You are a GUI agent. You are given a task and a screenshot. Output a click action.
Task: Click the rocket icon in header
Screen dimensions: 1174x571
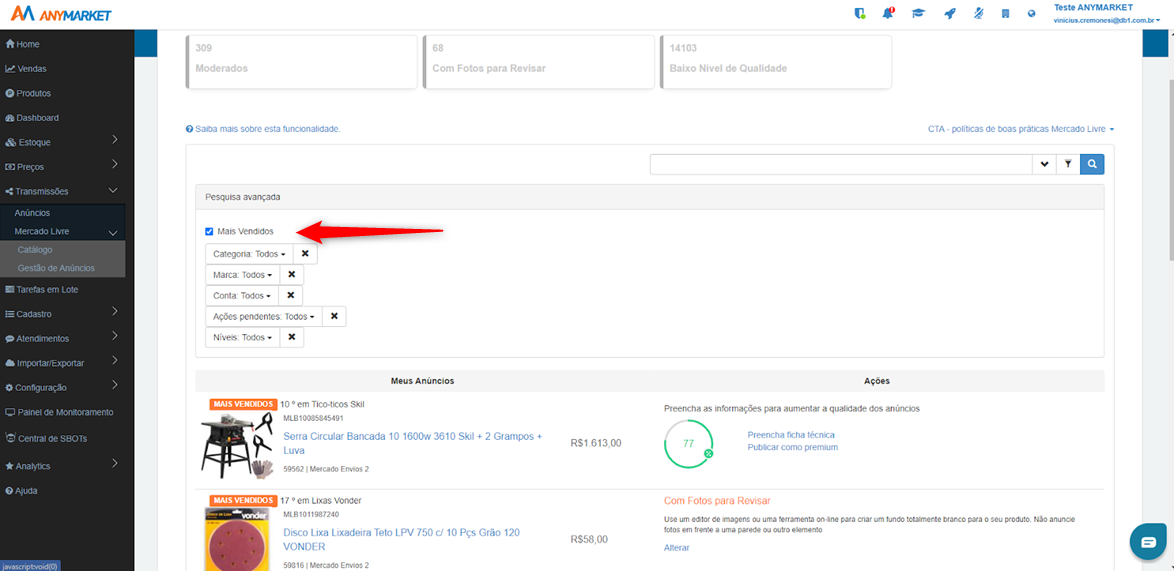pos(949,13)
